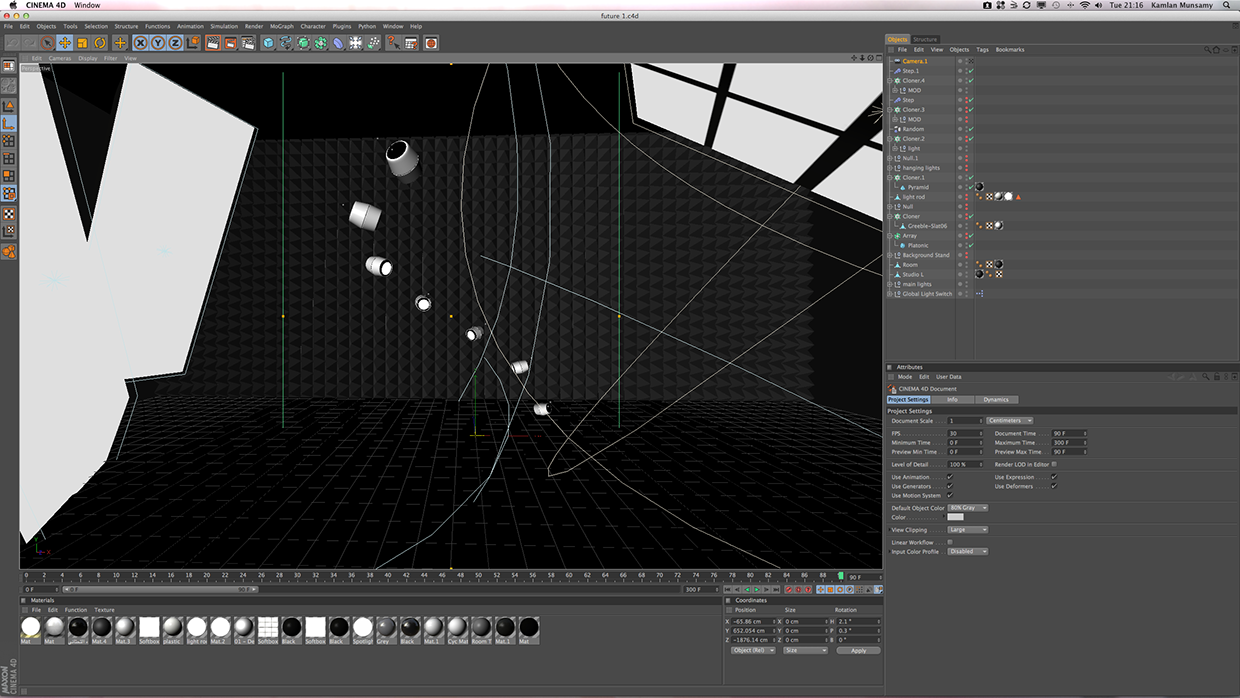Open Render Settings icon
Viewport: 1240px width, 698px height.
[x=248, y=43]
